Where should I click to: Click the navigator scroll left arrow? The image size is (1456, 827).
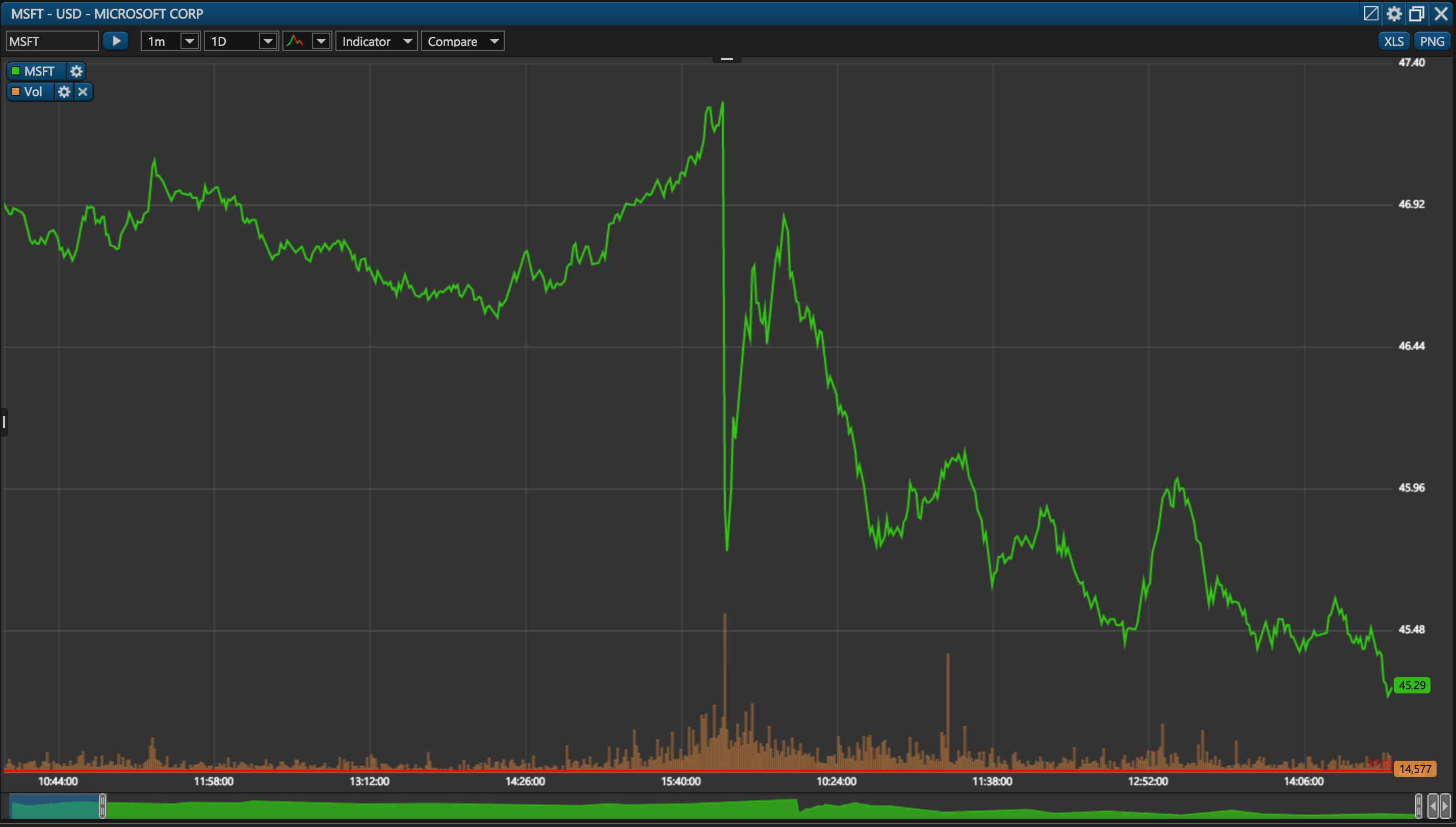[x=1433, y=806]
